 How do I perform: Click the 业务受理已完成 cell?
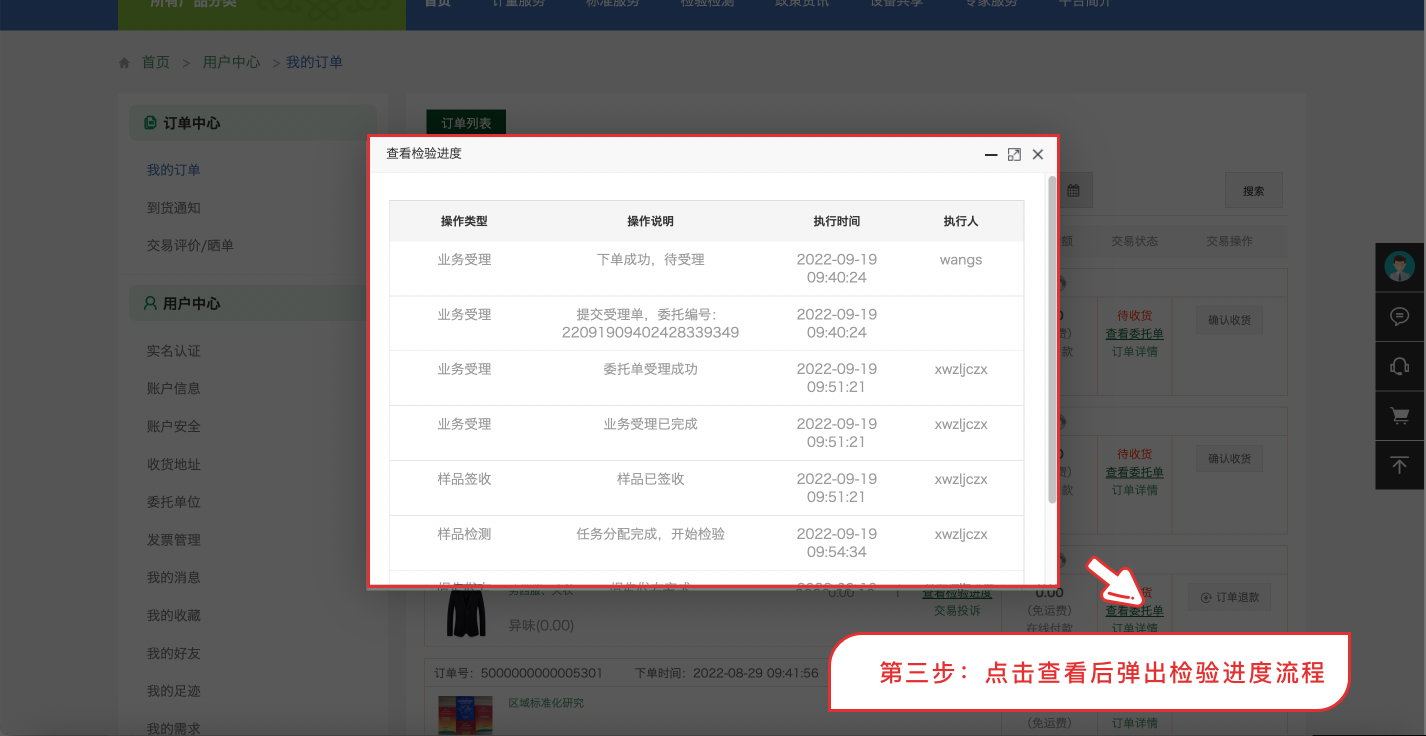[650, 424]
